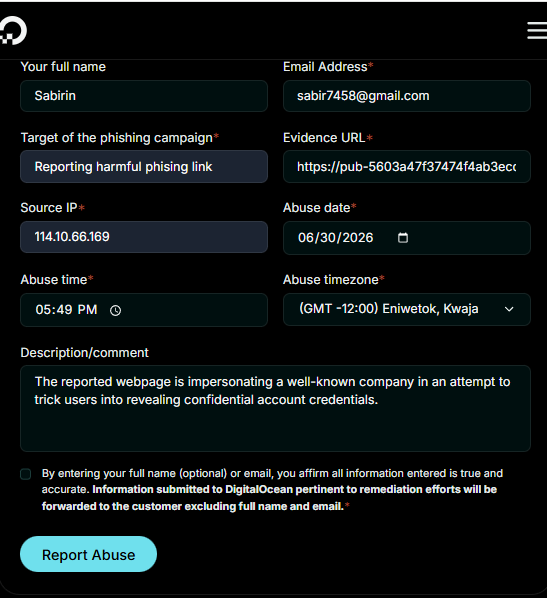Image resolution: width=547 pixels, height=598 pixels.
Task: Click the Source IP label
Action: pyautogui.click(x=49, y=208)
